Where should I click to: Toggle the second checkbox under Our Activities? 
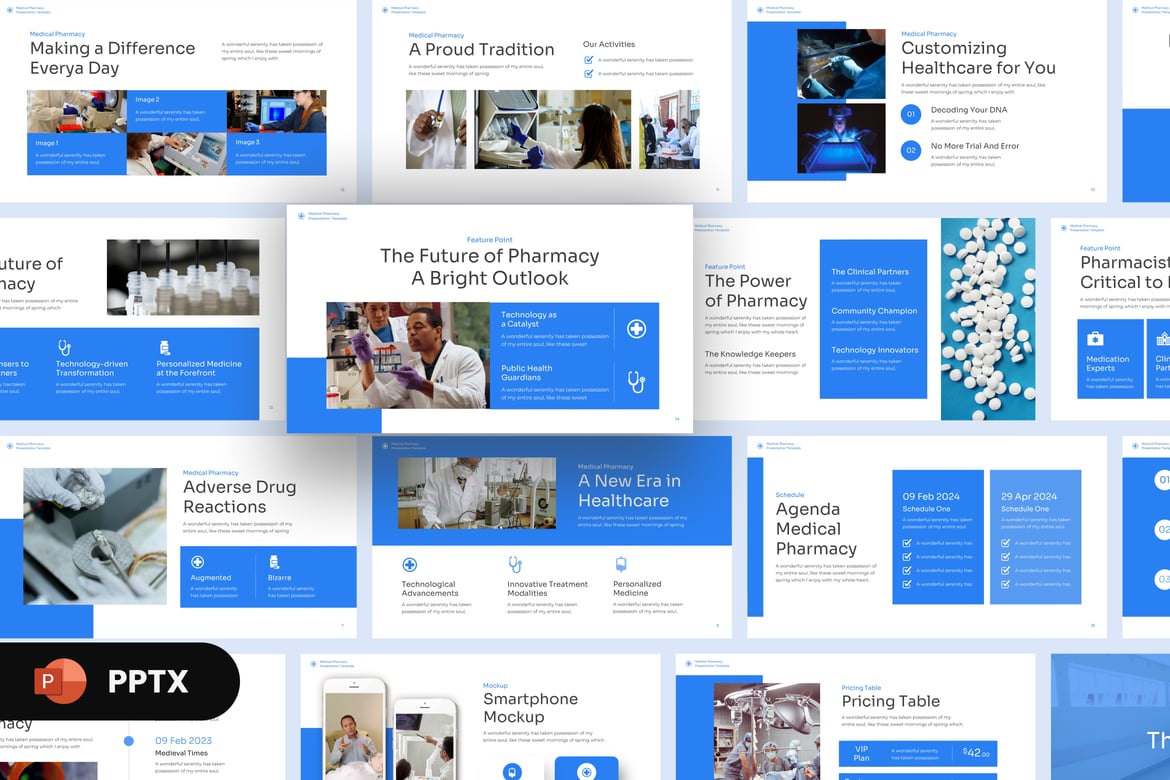coord(589,73)
